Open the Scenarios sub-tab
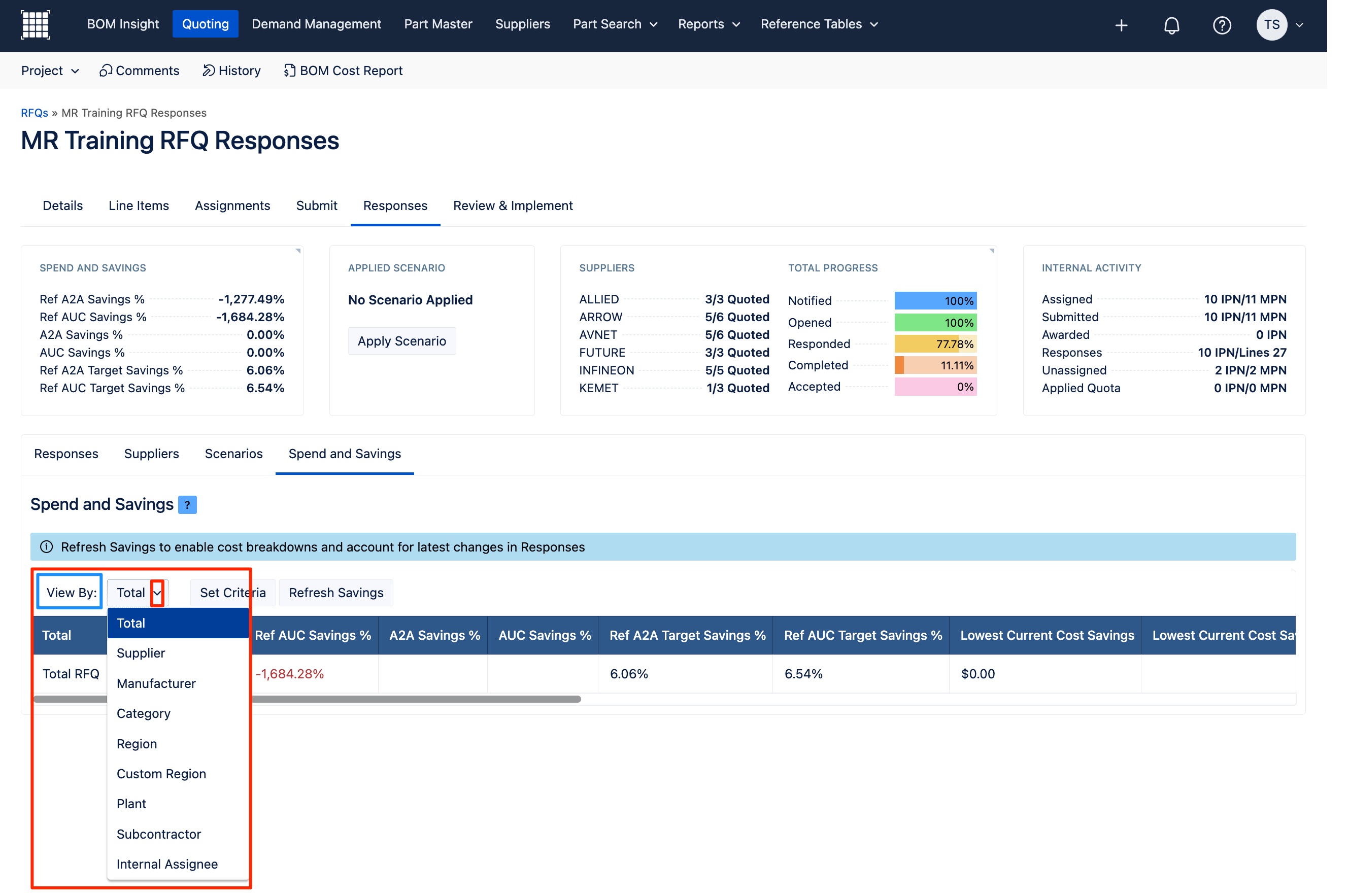The width and height of the screenshot is (1348, 896). [234, 454]
